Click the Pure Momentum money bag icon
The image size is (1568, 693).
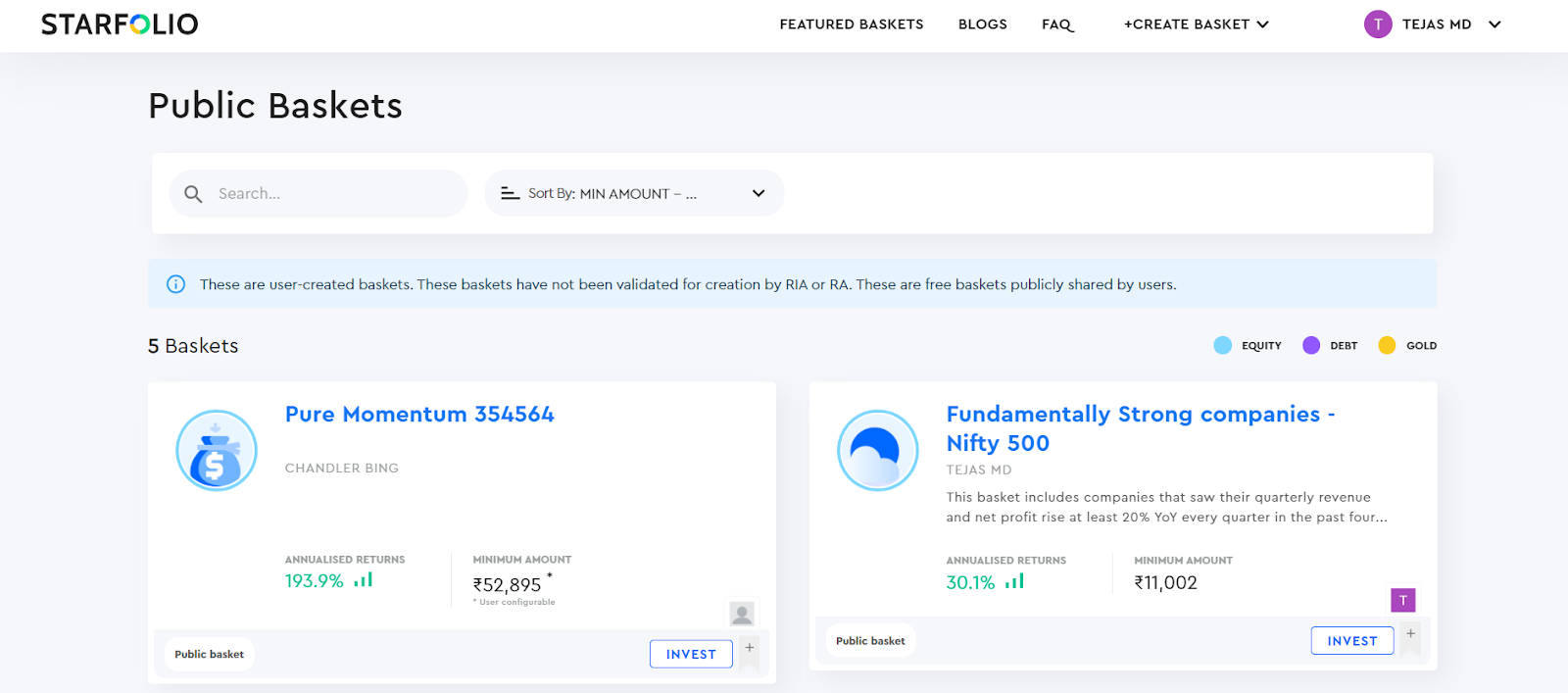(x=217, y=451)
